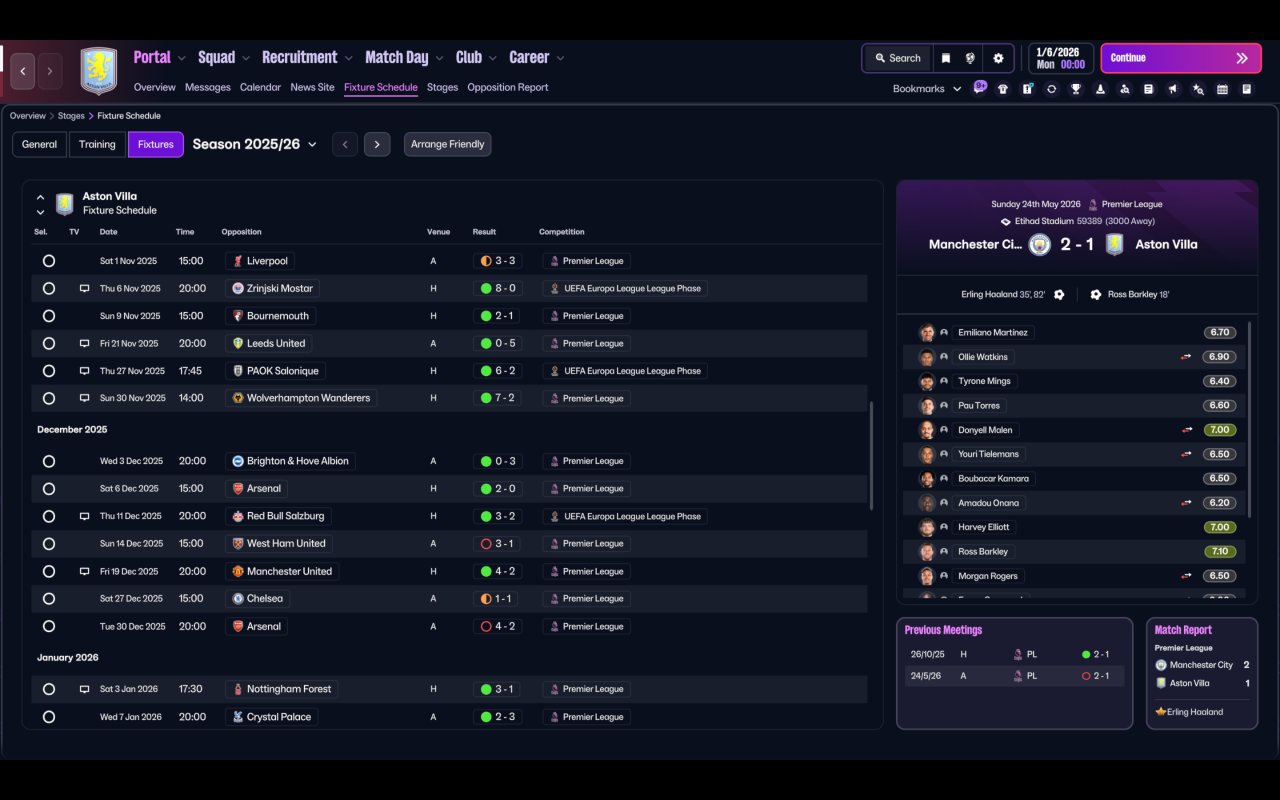Click the rightmost notebook bookmark icon
The width and height of the screenshot is (1280, 800).
coord(1247,89)
